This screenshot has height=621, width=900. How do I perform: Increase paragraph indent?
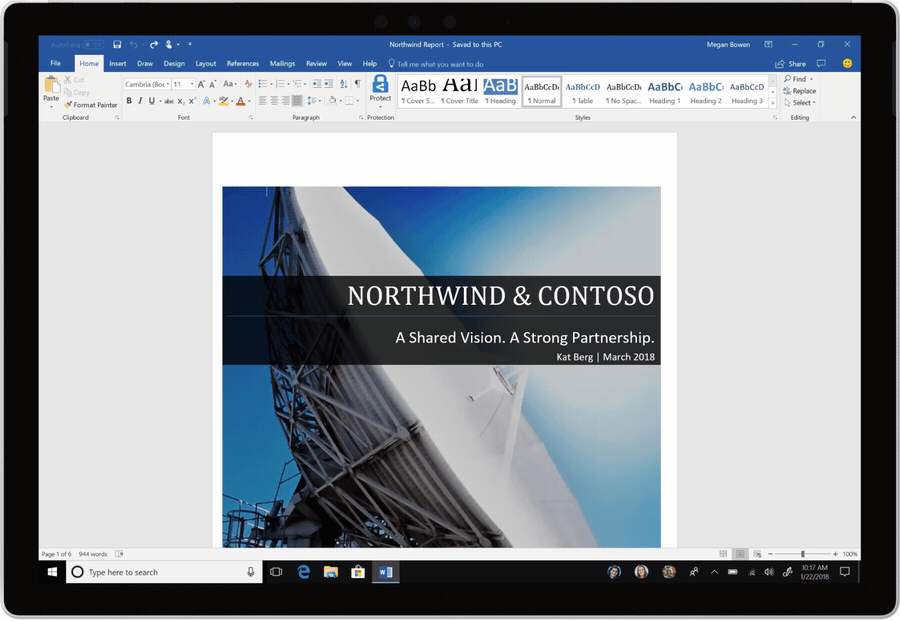pyautogui.click(x=328, y=84)
